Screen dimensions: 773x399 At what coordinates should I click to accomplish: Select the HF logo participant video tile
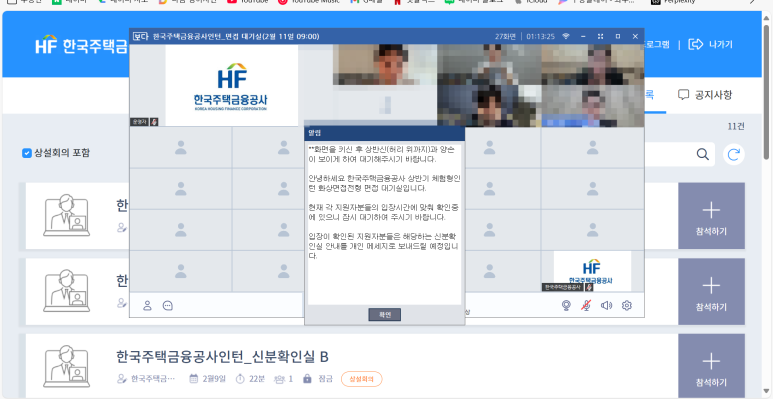592,271
